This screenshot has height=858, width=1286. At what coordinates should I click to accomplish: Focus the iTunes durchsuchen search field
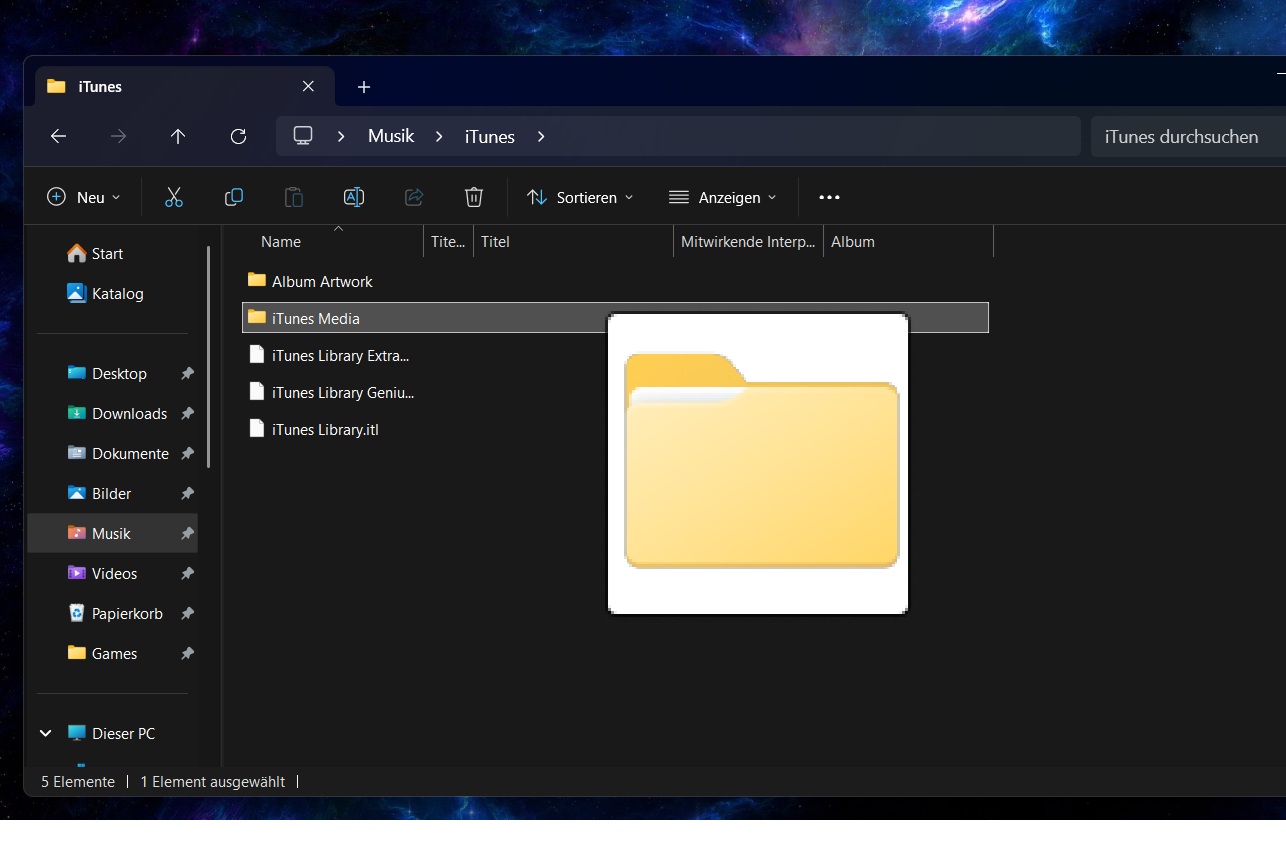pyautogui.click(x=1188, y=137)
